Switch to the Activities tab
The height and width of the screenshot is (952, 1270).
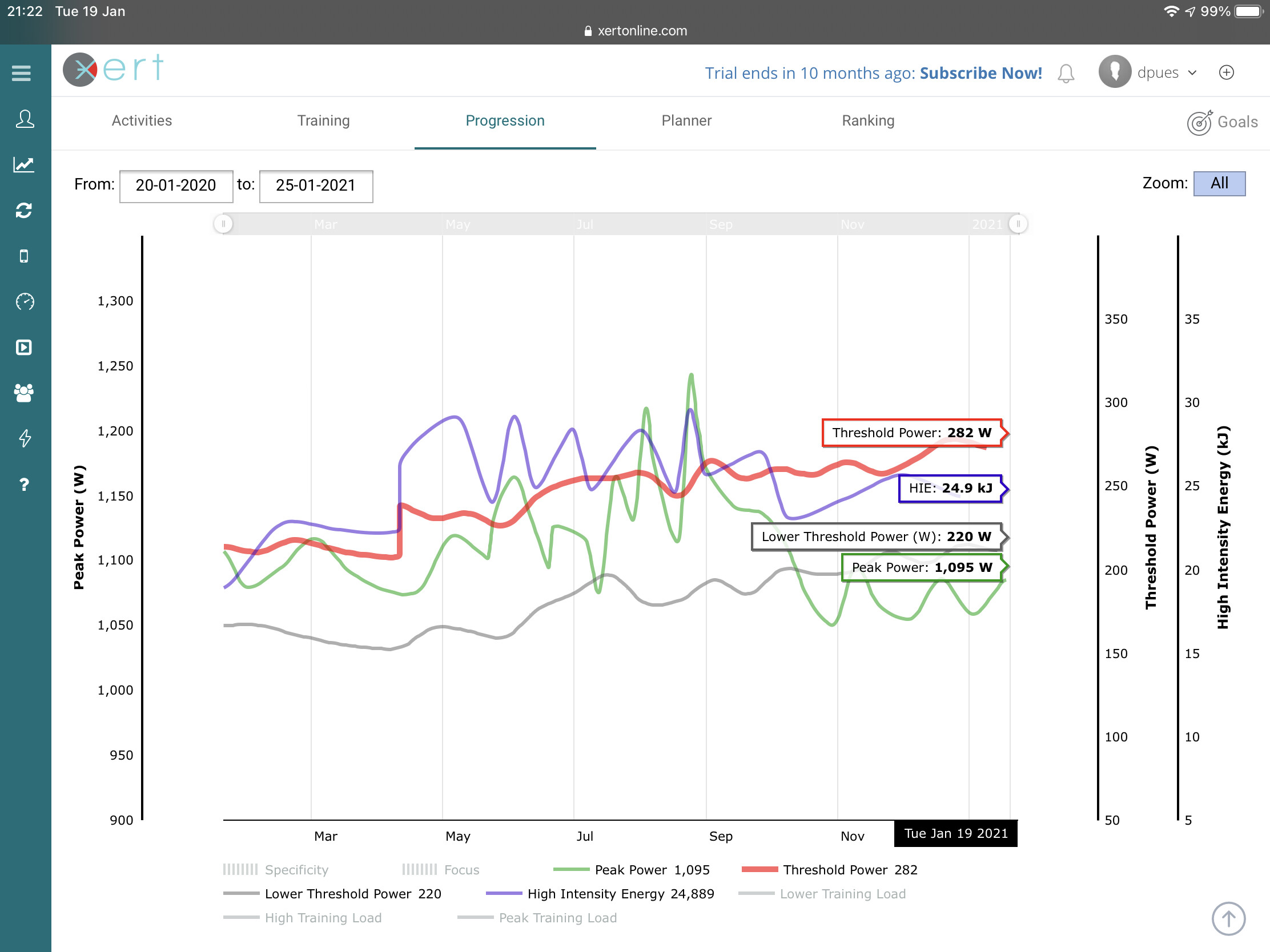(x=142, y=121)
